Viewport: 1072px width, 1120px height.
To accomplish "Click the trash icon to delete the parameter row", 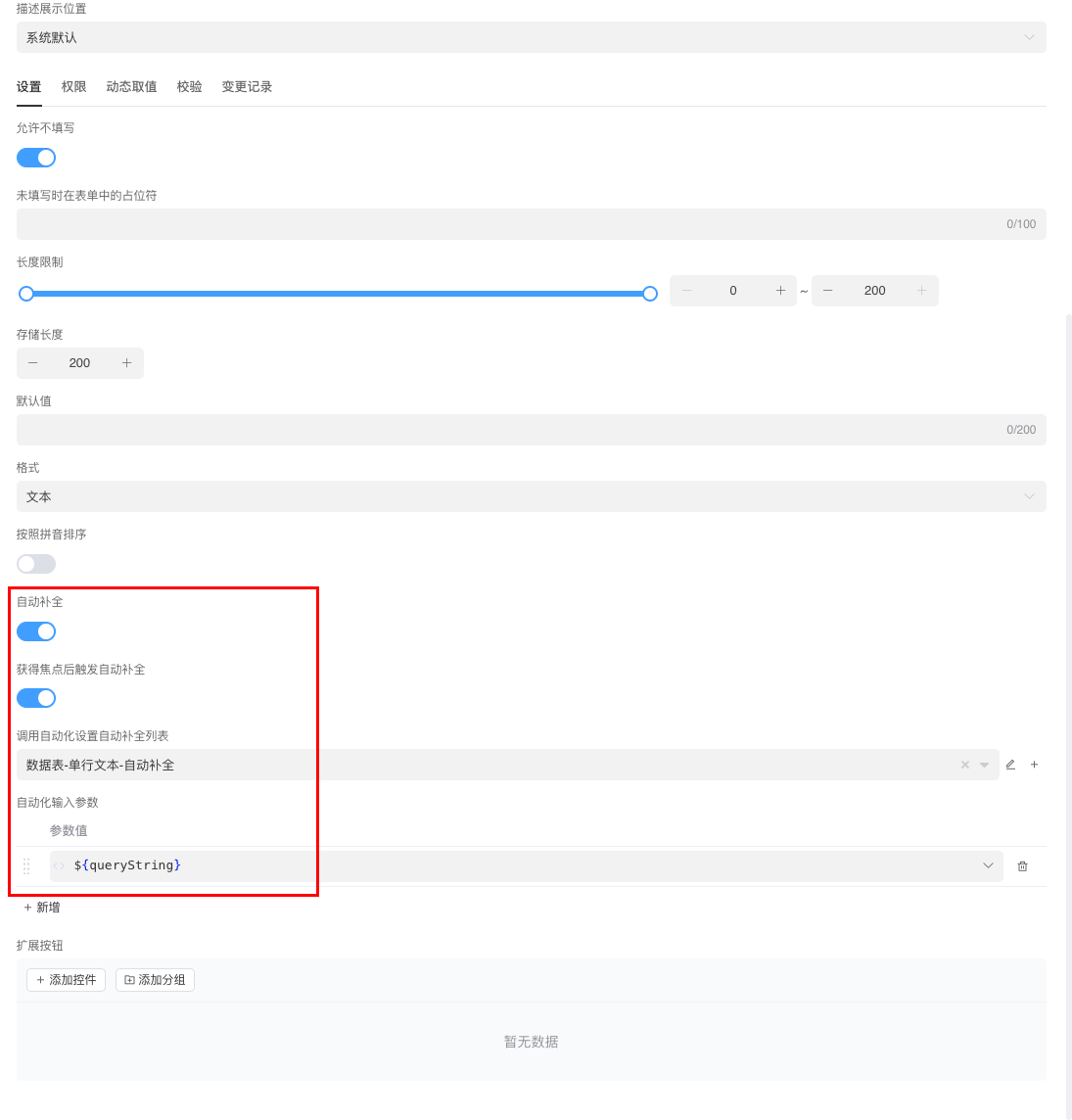I will [1022, 865].
